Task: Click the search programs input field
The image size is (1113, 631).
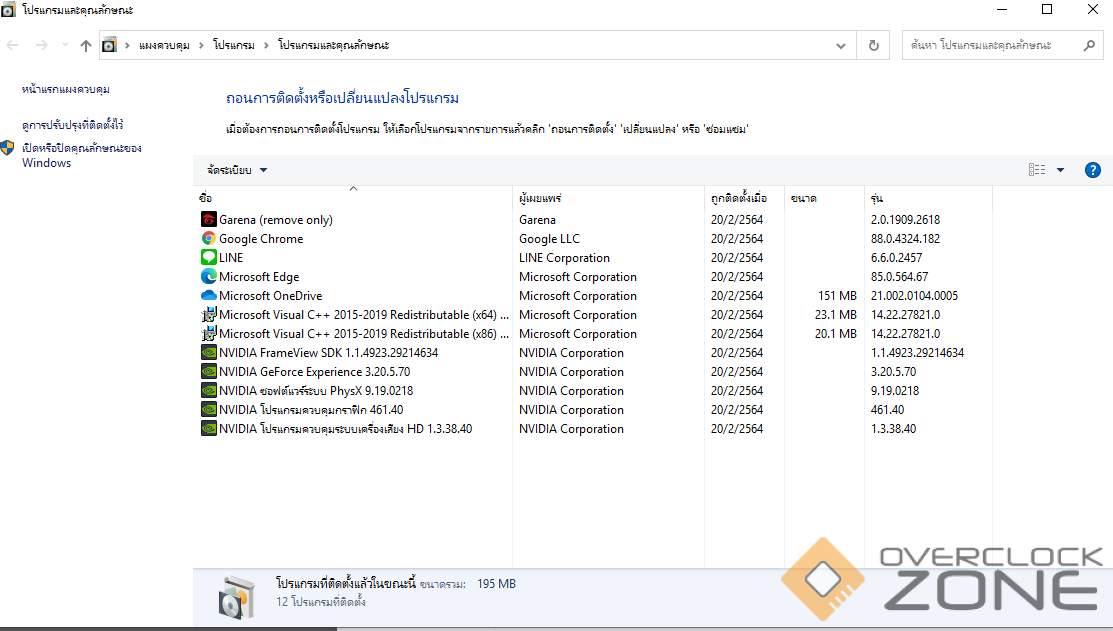Action: (990, 45)
